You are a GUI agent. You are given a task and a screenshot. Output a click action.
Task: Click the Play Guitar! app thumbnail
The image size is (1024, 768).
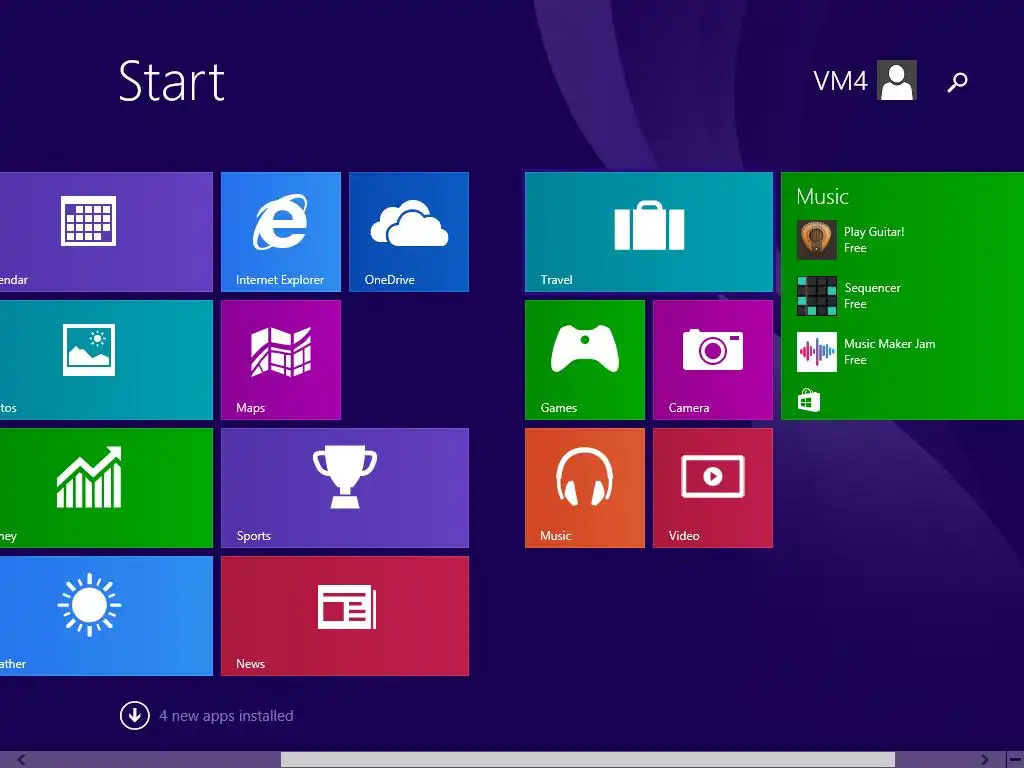(817, 240)
